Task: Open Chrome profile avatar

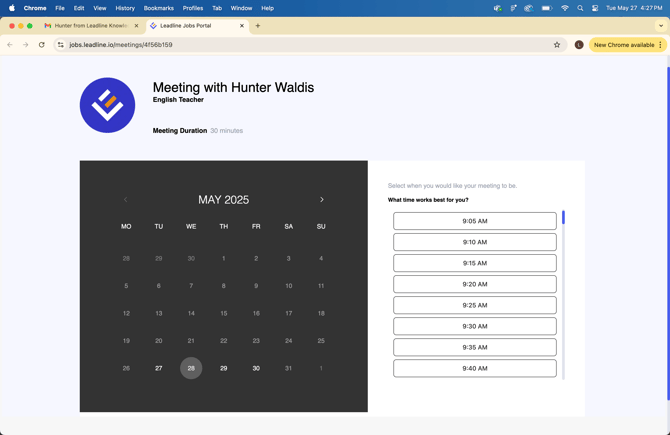Action: click(579, 45)
